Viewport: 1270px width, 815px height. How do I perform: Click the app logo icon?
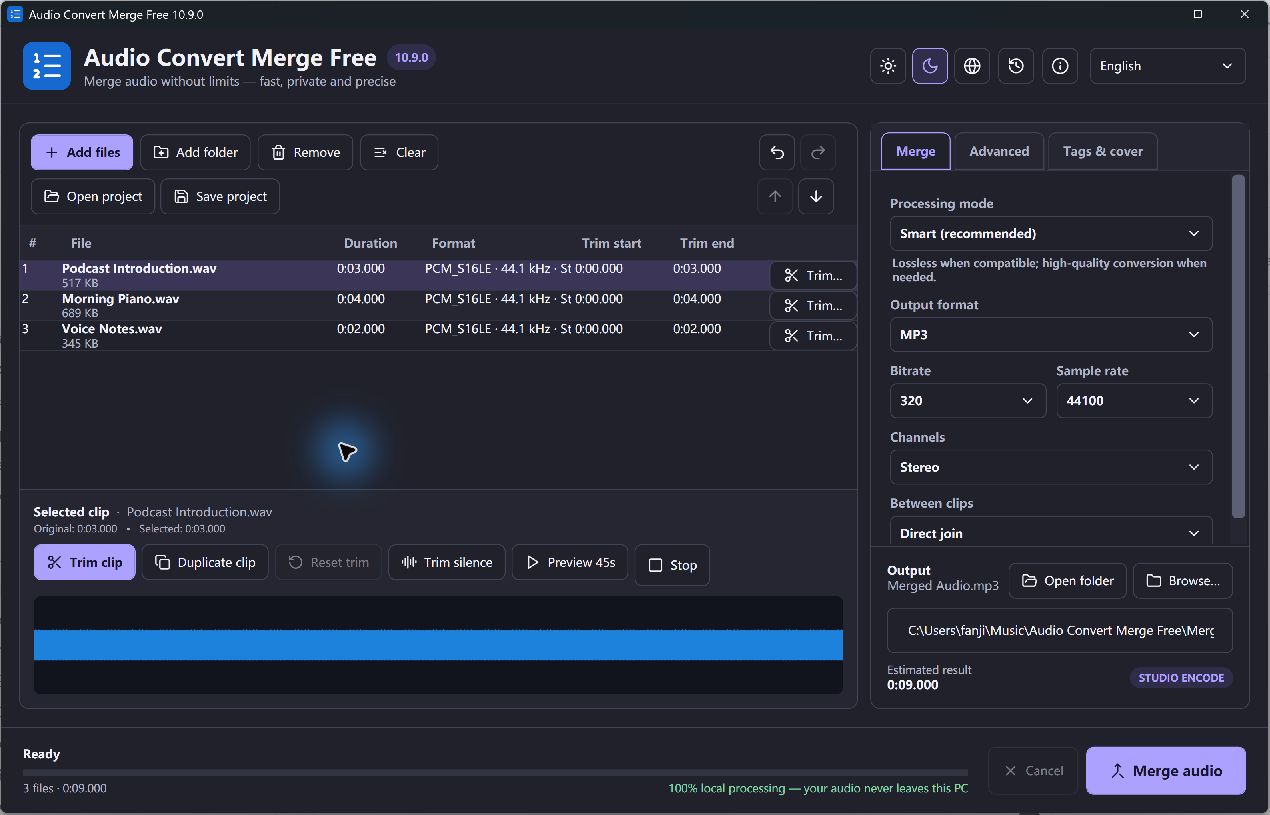[x=47, y=66]
